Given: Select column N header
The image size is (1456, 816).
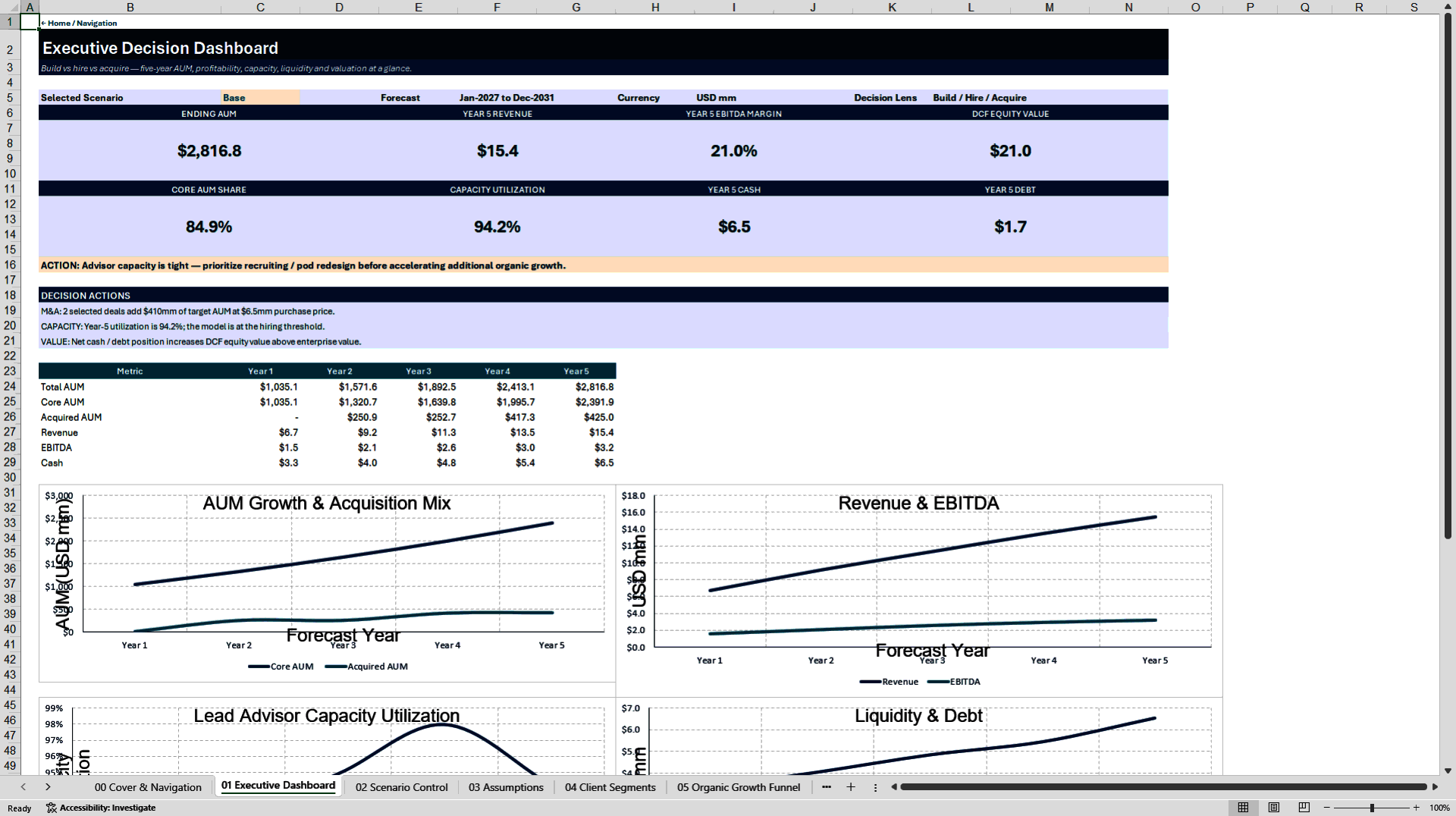Looking at the screenshot, I should click(x=1128, y=7).
